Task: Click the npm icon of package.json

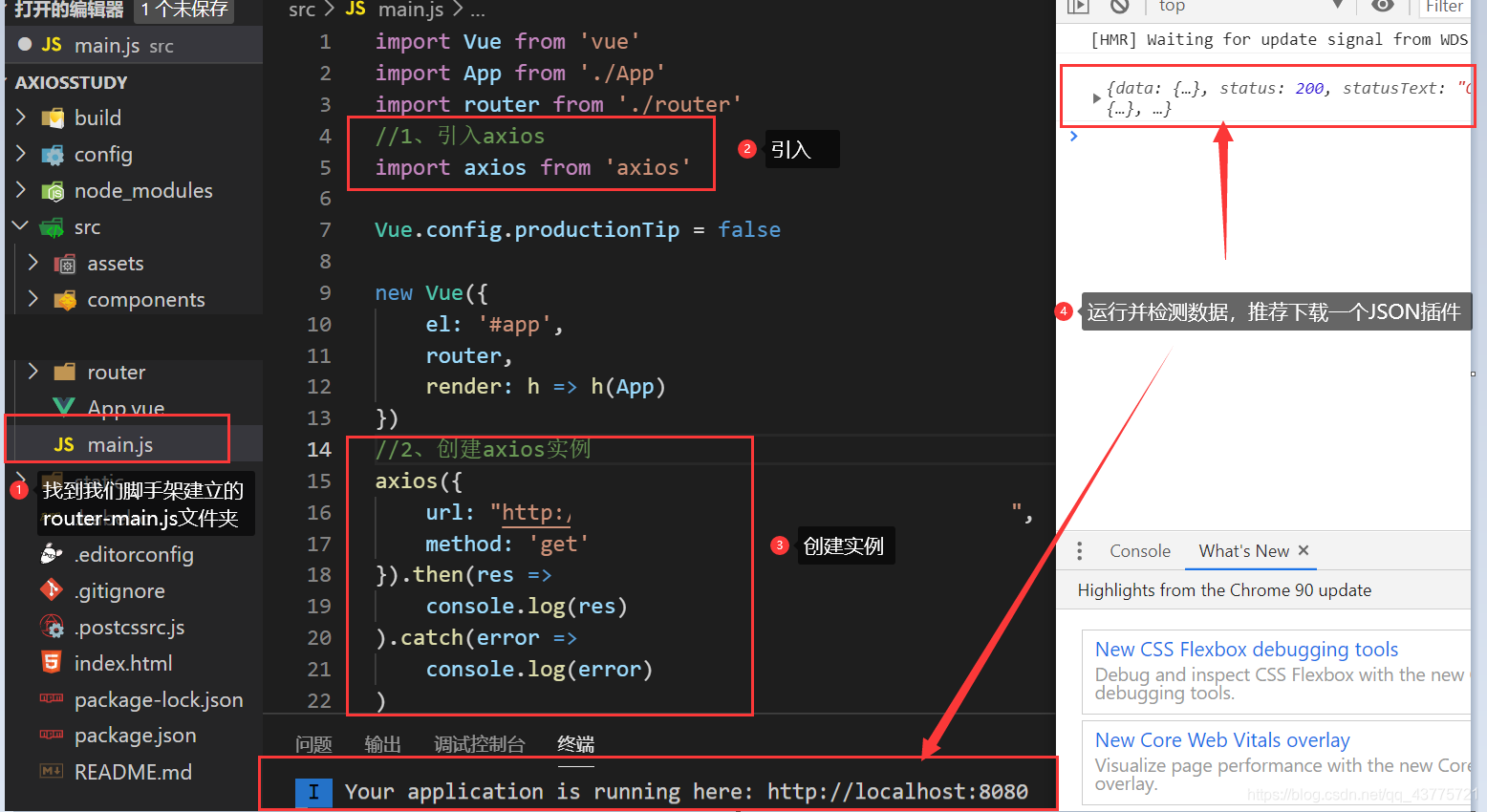Action: (x=52, y=735)
